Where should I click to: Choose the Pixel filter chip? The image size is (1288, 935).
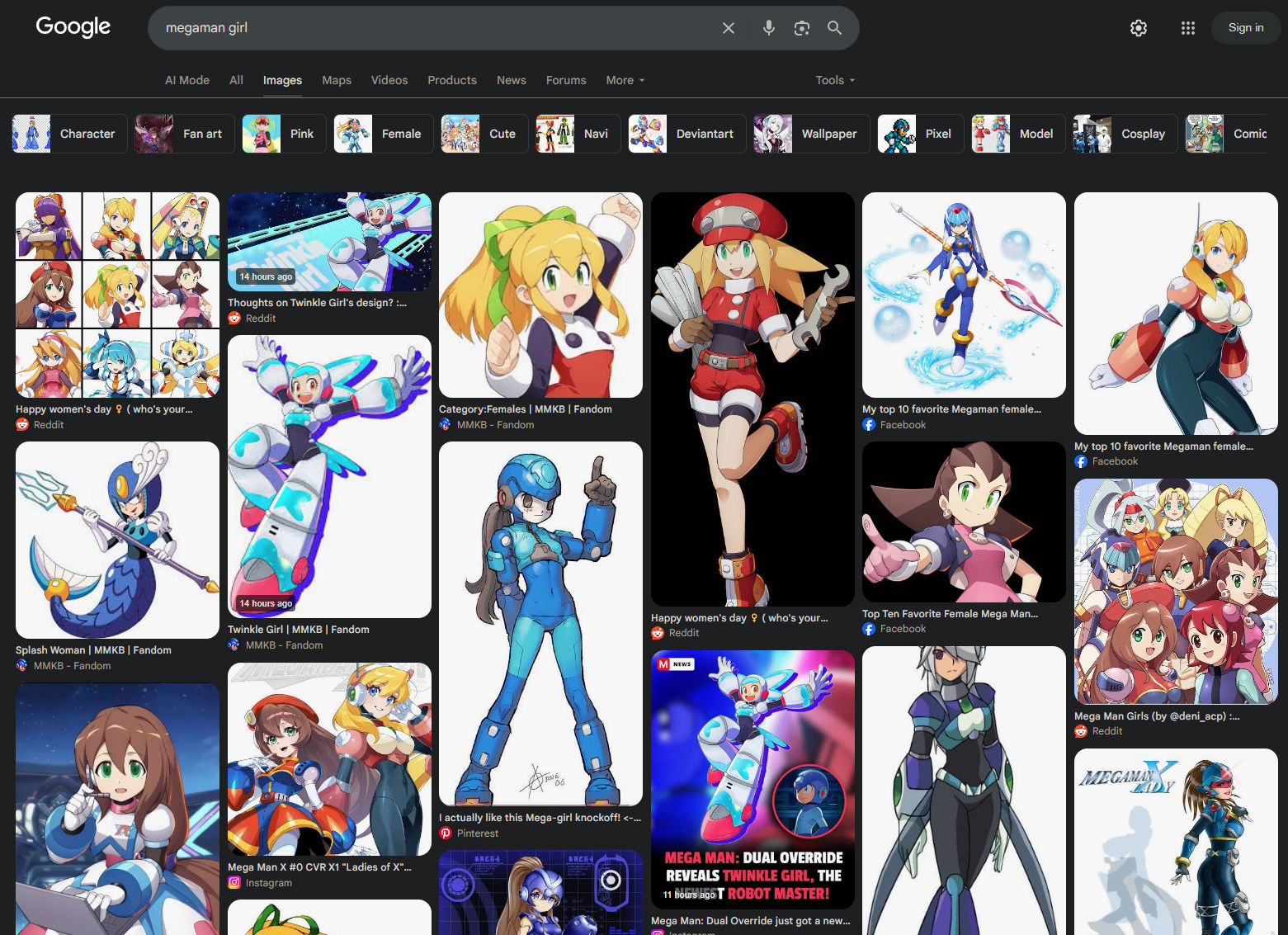click(x=921, y=134)
